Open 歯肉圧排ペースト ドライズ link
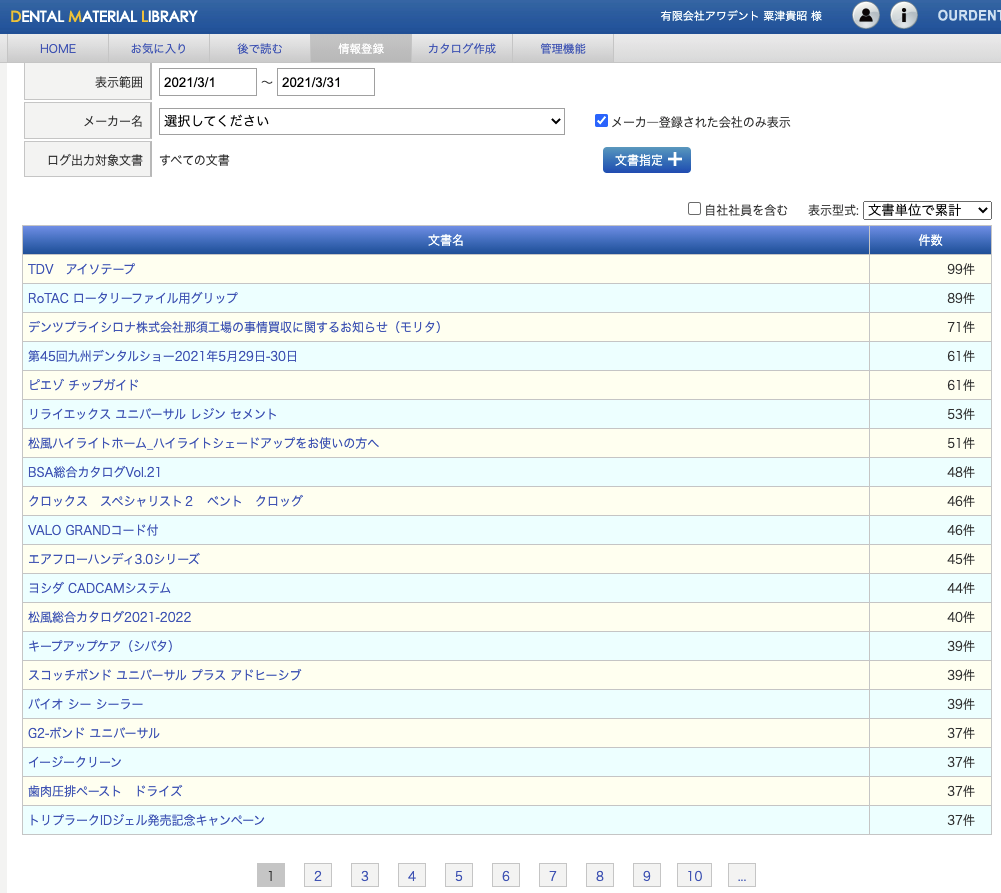The width and height of the screenshot is (1001, 893). [x=105, y=791]
